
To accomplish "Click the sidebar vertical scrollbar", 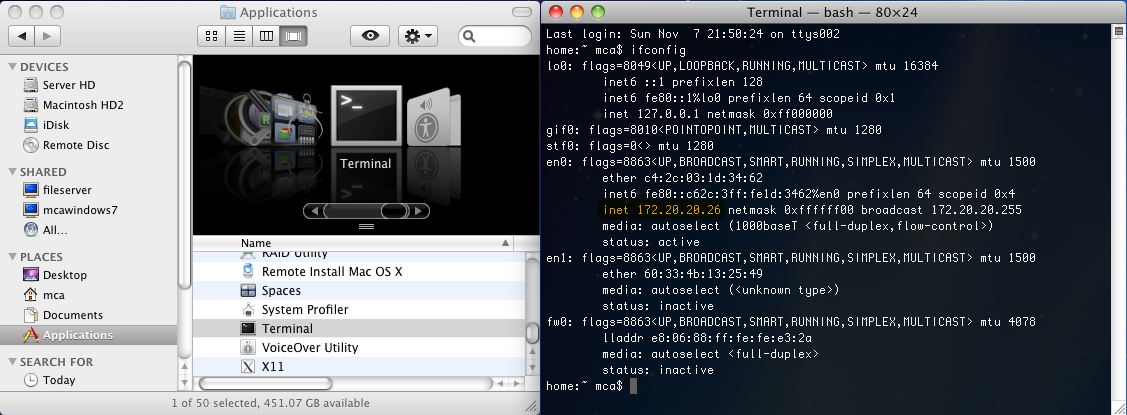I will coord(184,173).
